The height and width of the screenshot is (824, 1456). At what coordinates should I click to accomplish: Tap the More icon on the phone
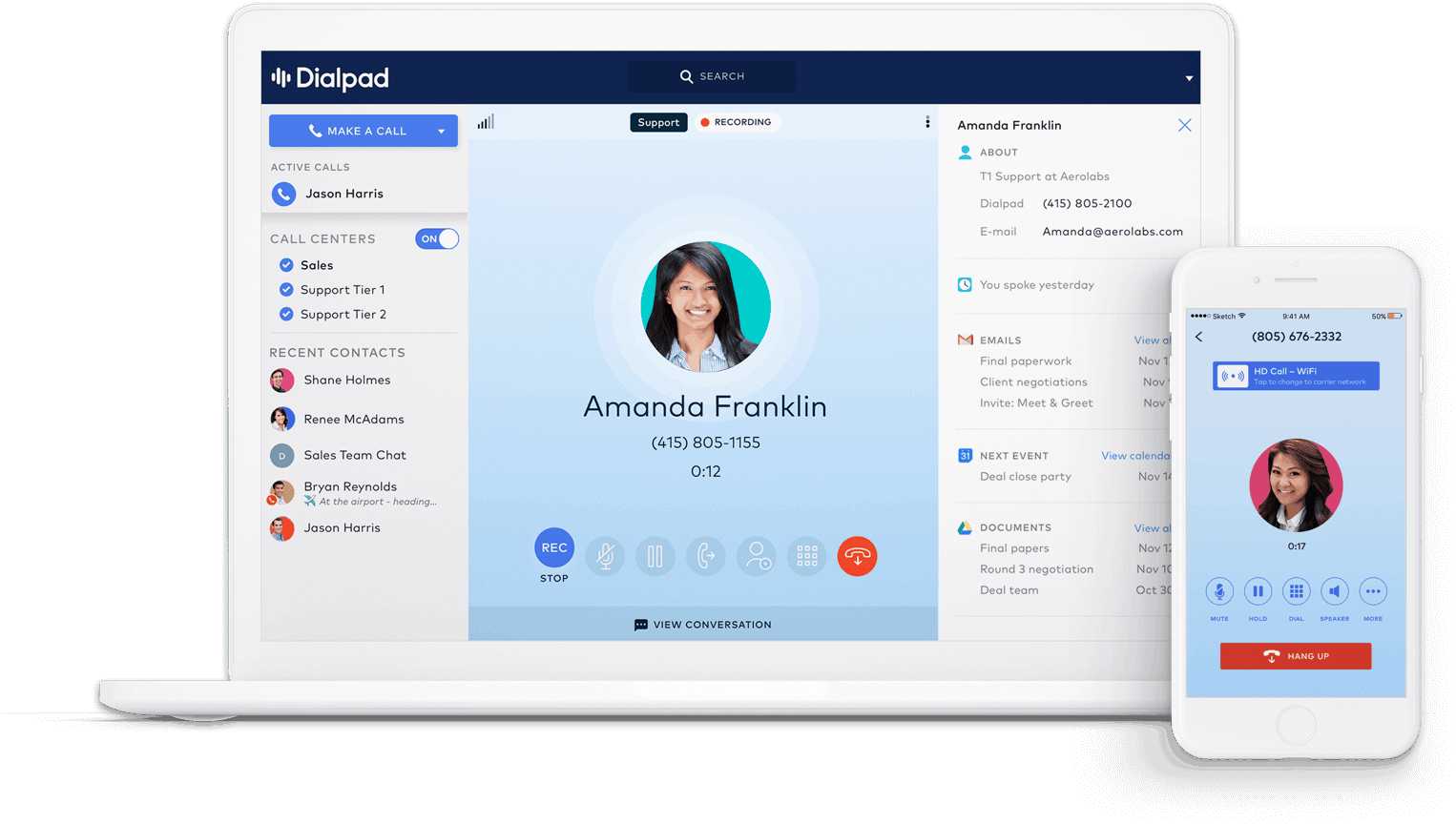tap(1373, 591)
